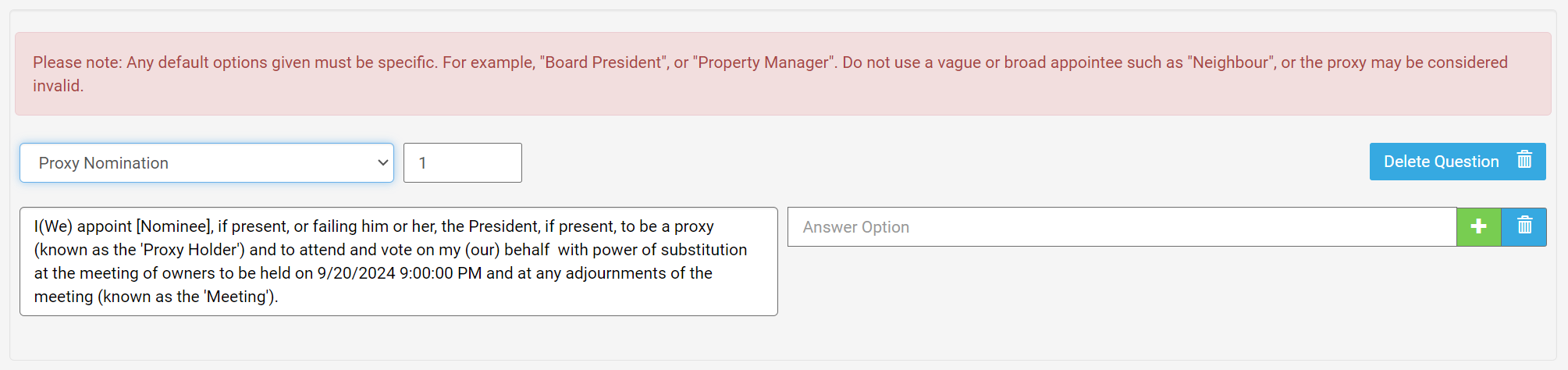Click the 9/20/2024 date in question text
The height and width of the screenshot is (370, 1568).
[356, 273]
